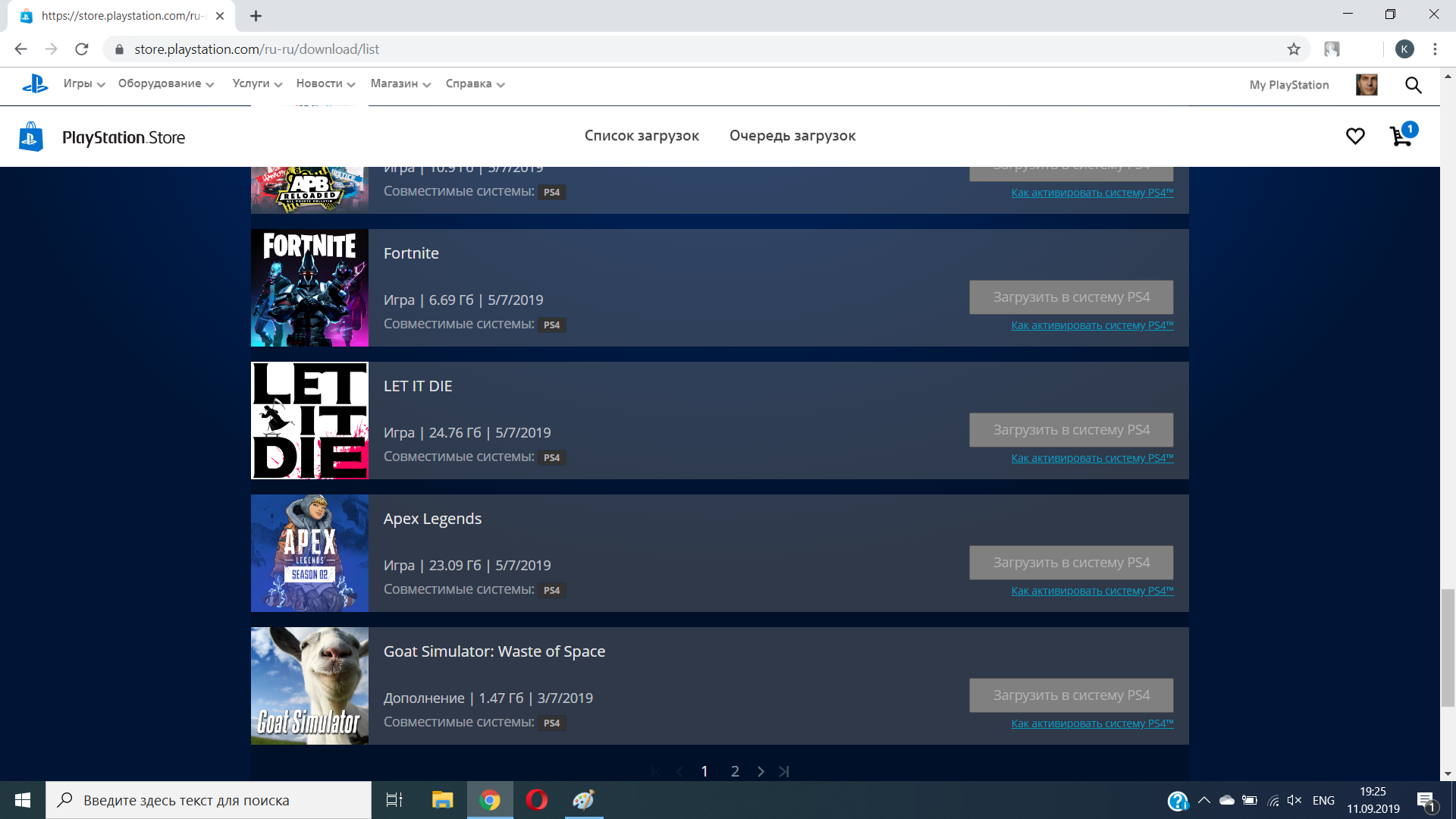The image size is (1456, 819).
Task: Jump to last page in pagination
Action: tap(784, 771)
